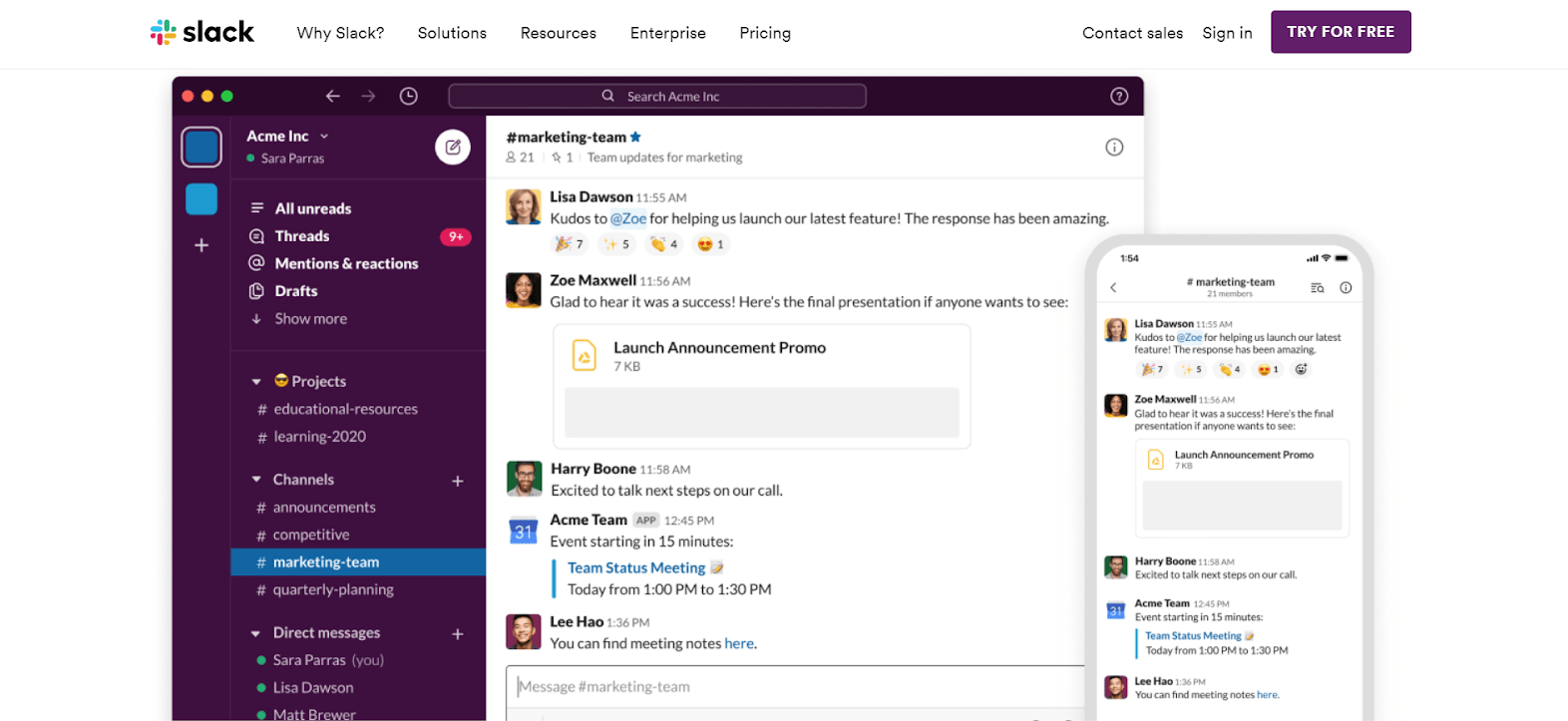Go to the Pricing page
Viewport: 1568px width, 721px height.
tap(765, 33)
